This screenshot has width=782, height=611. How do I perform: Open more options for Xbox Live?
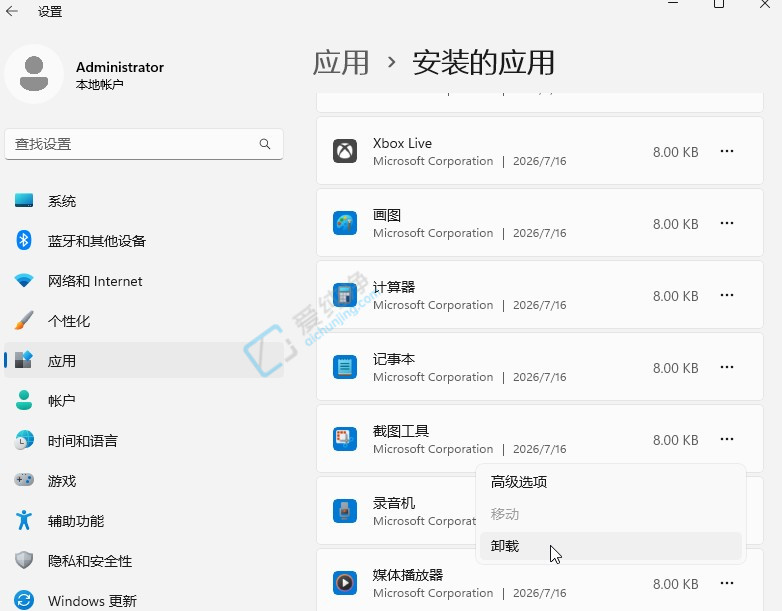click(x=727, y=151)
